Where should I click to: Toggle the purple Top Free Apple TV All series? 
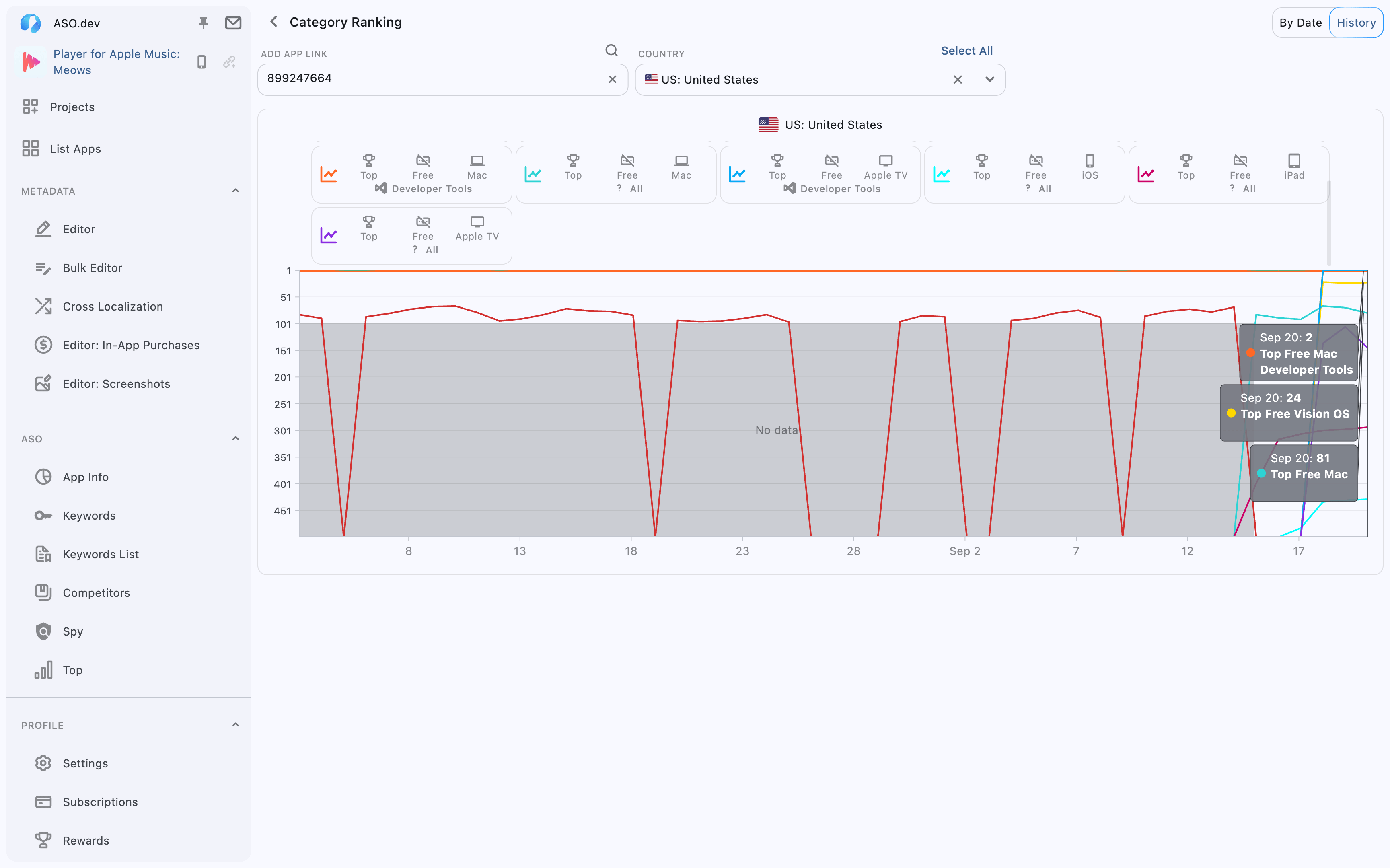point(329,235)
